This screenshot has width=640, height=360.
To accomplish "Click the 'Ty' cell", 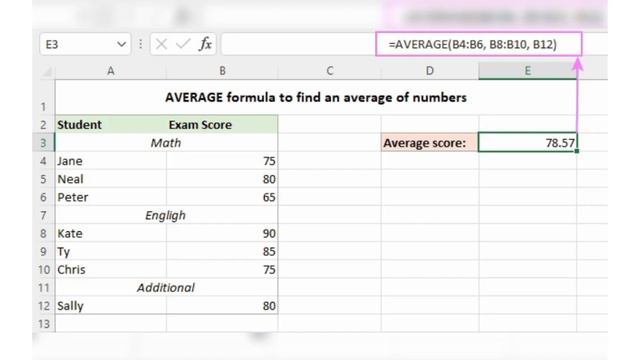I will tap(111, 251).
